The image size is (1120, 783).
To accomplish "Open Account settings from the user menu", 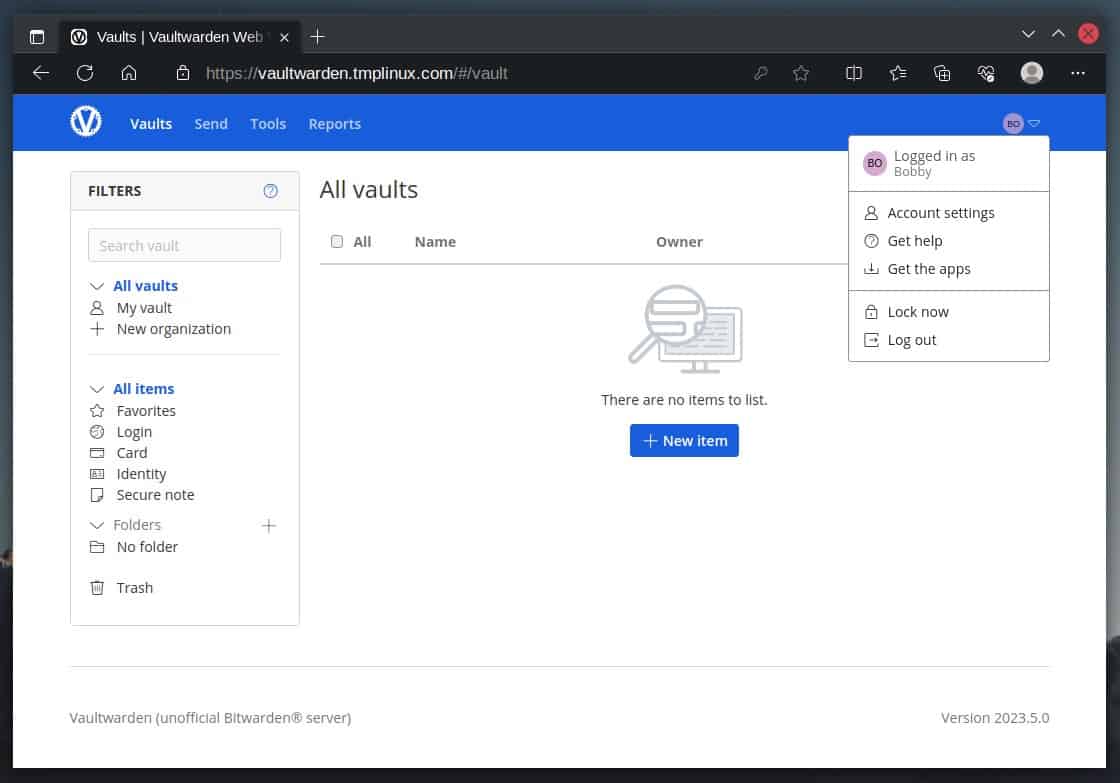I will (x=940, y=212).
